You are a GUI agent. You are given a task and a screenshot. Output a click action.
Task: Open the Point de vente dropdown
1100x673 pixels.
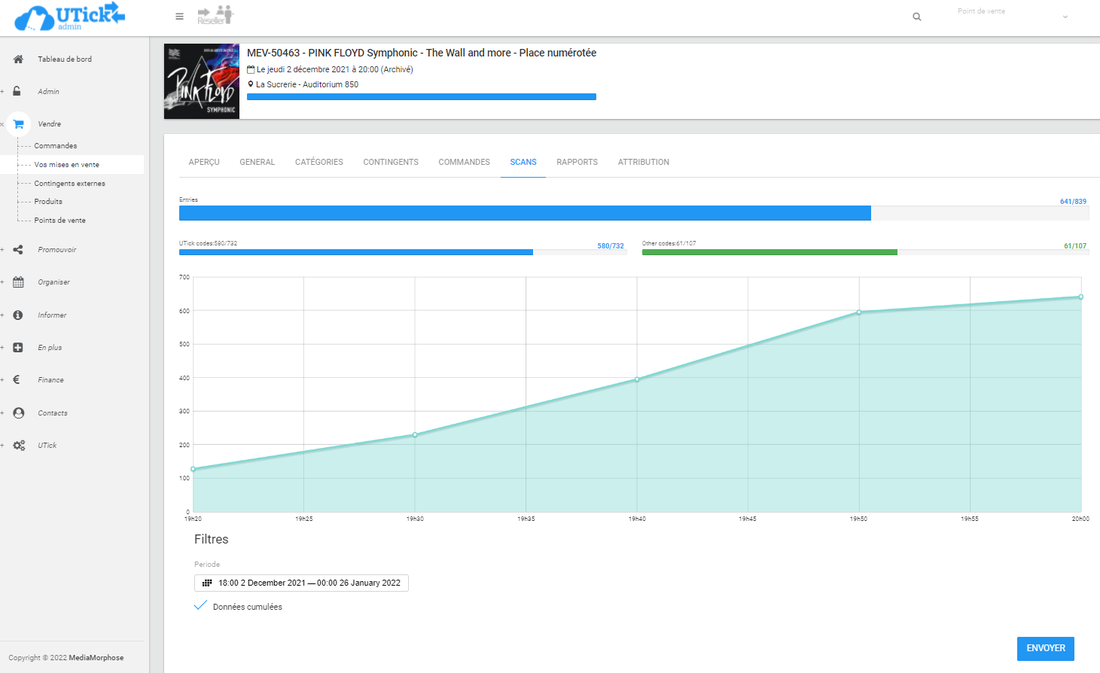(1012, 17)
